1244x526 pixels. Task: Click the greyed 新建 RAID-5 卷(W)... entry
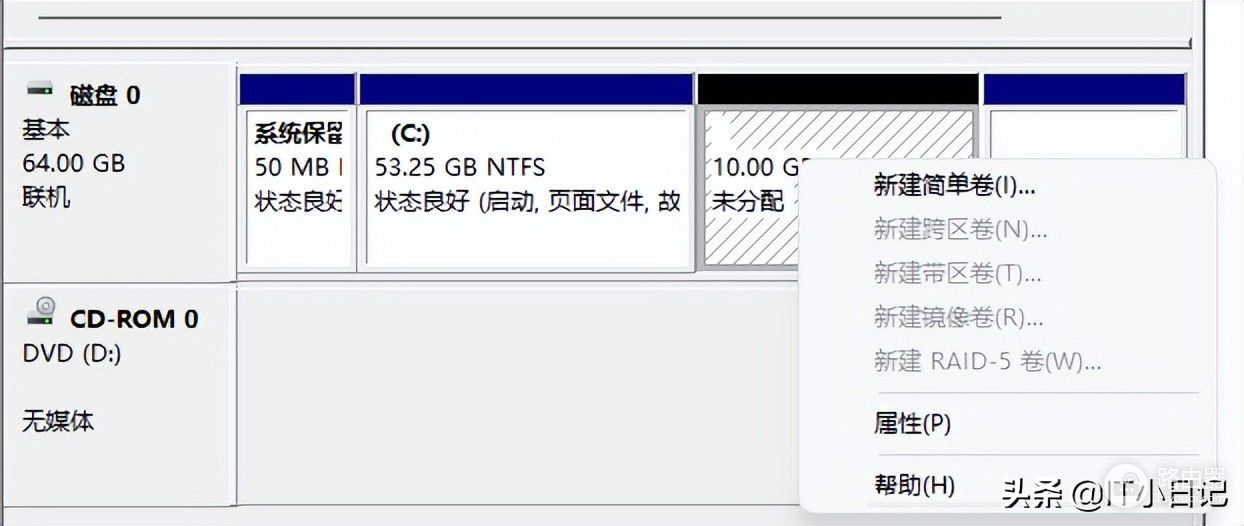(x=987, y=361)
